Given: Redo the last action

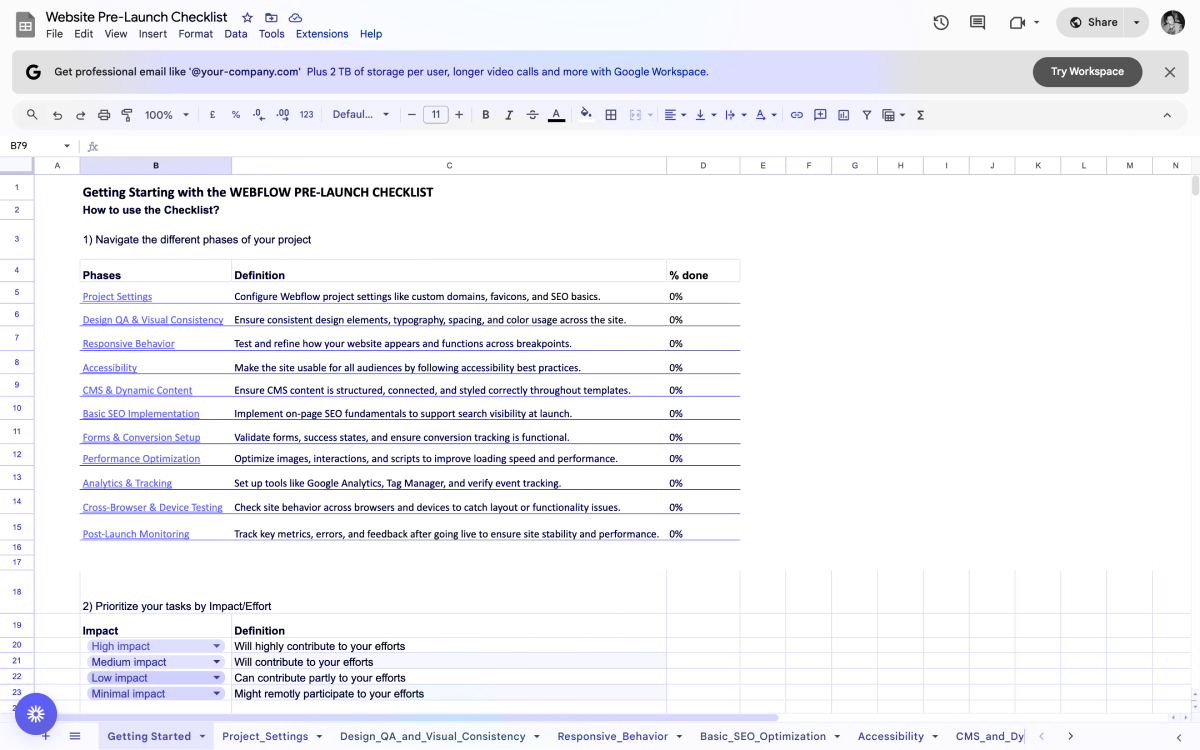Looking at the screenshot, I should point(81,115).
